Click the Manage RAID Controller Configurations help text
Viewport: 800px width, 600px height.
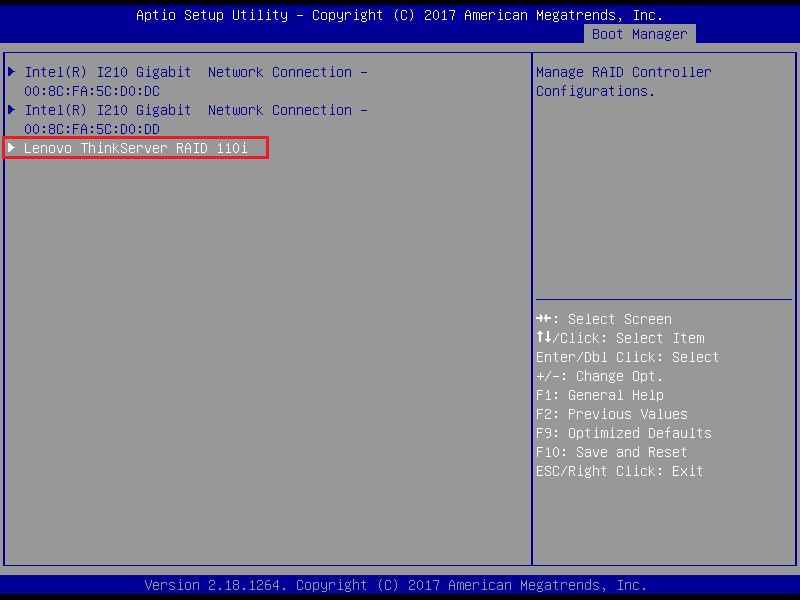coord(623,81)
